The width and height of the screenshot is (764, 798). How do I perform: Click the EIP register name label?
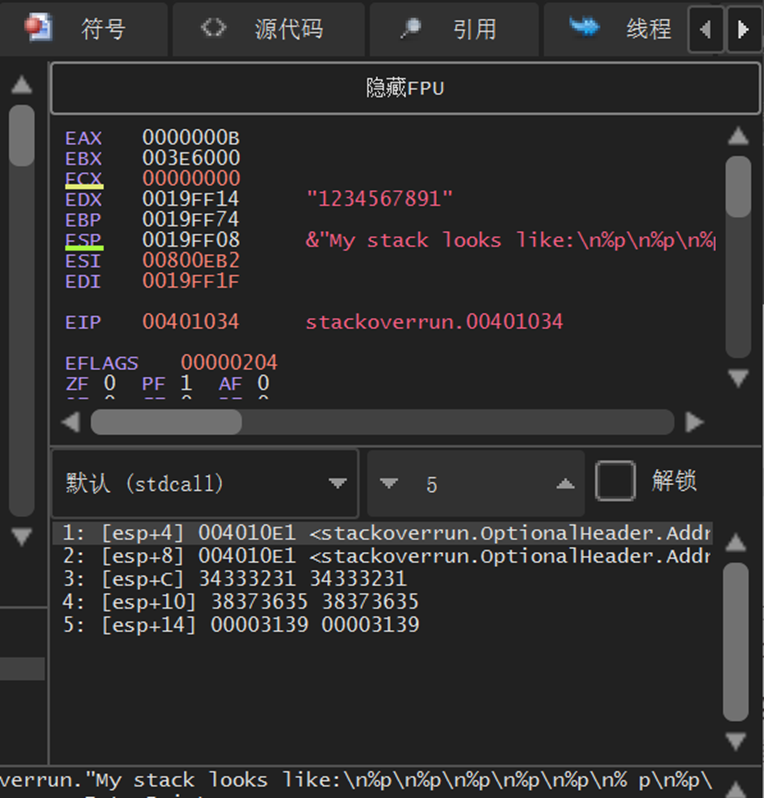tap(83, 322)
